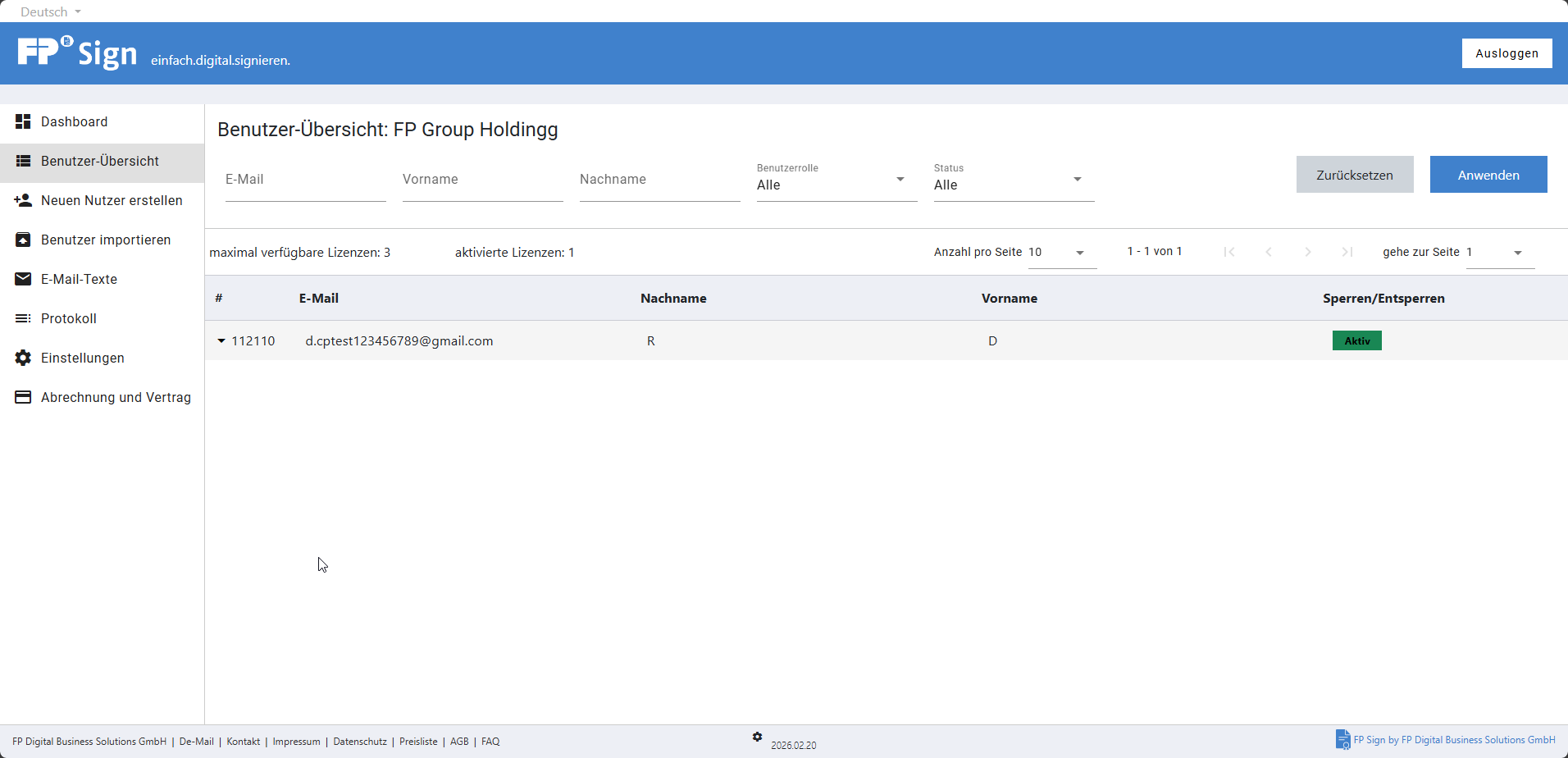This screenshot has height=758, width=1568.
Task: Click the small gear icon in footer
Action: click(757, 737)
